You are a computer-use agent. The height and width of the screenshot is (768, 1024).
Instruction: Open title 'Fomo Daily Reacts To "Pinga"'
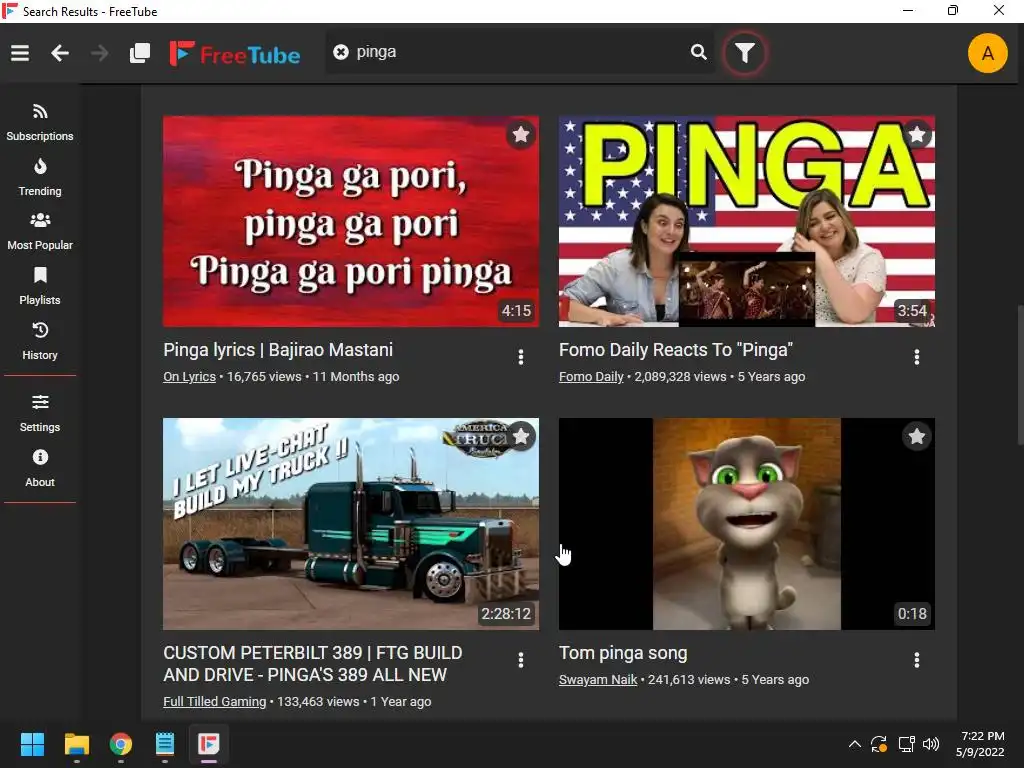click(x=676, y=350)
